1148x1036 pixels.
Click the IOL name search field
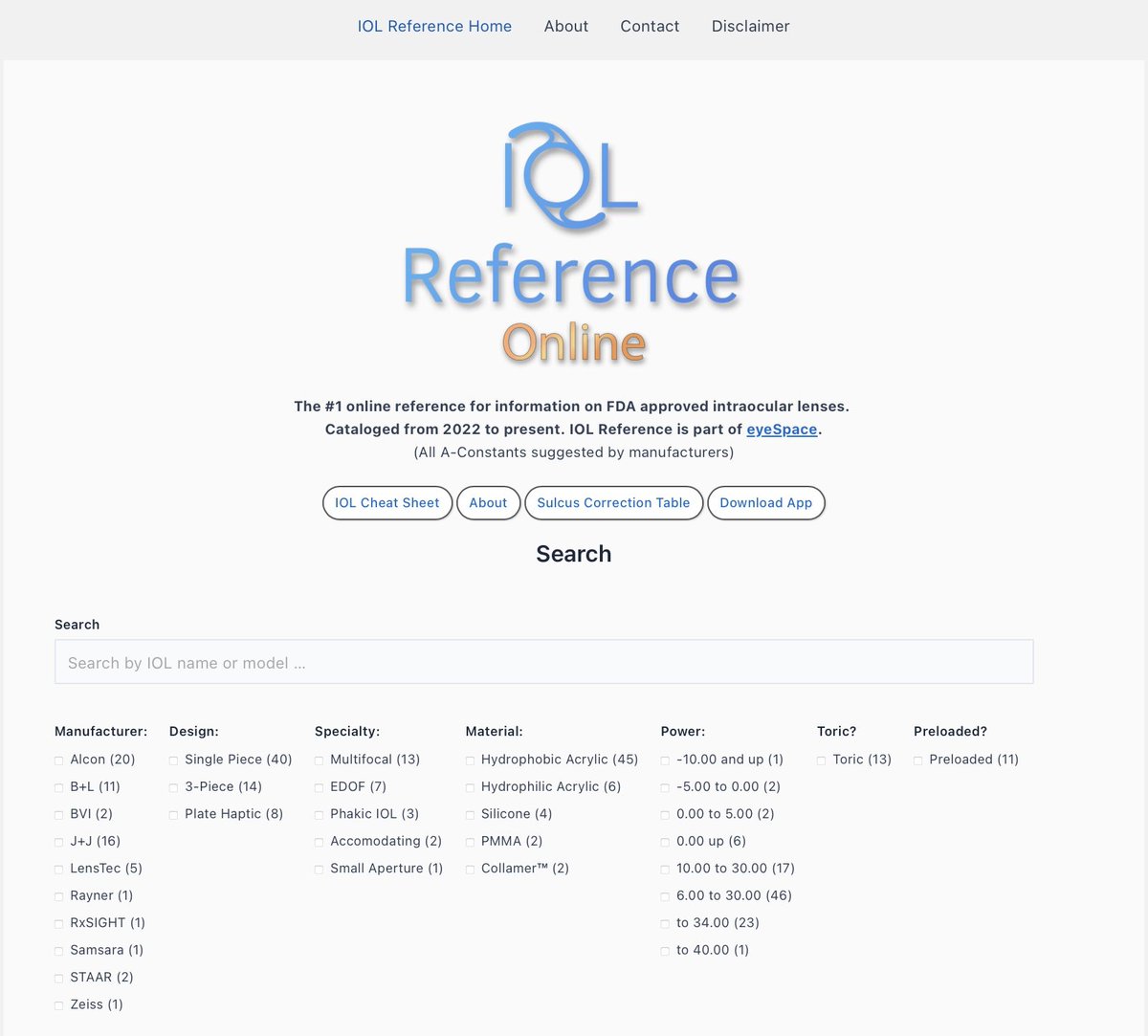(544, 661)
